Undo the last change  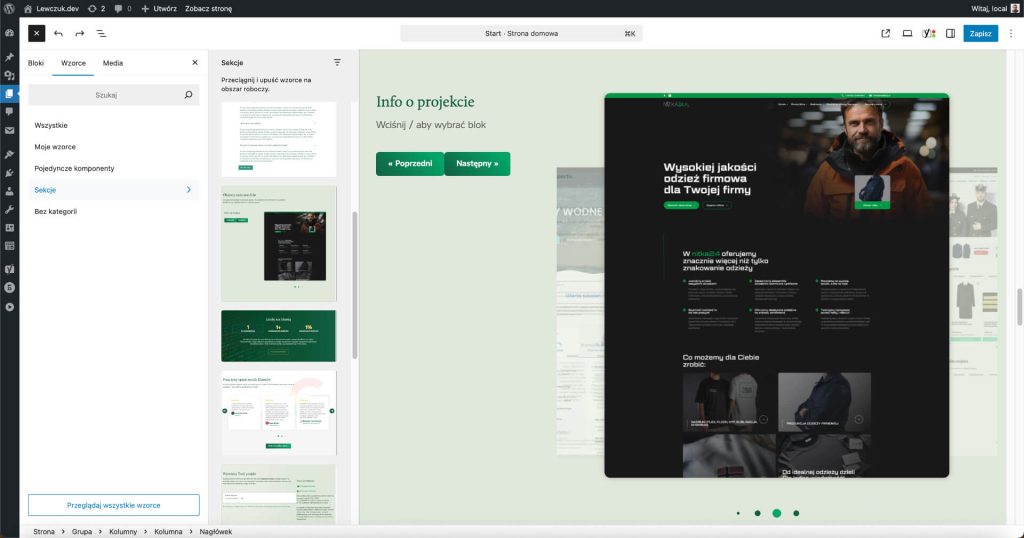click(x=59, y=33)
